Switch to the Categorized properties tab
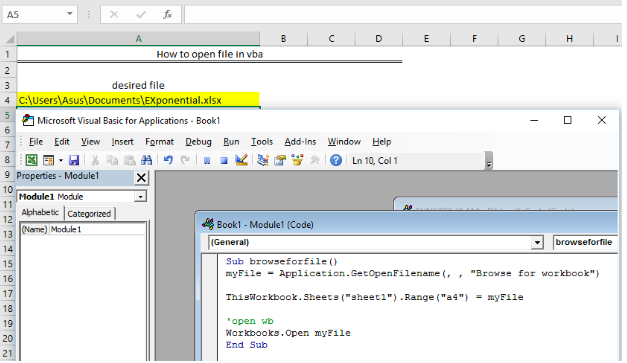The height and width of the screenshot is (363, 627). (89, 213)
